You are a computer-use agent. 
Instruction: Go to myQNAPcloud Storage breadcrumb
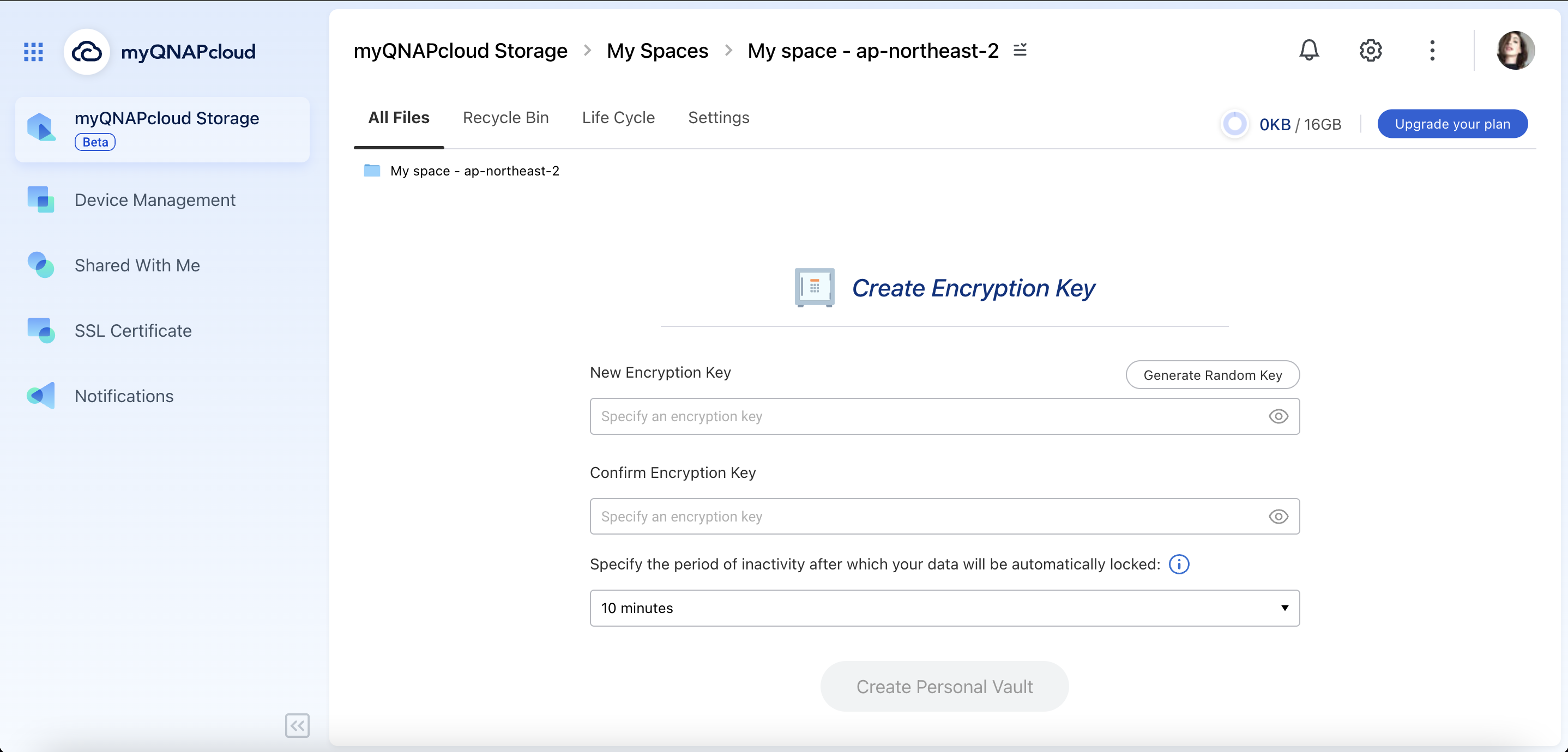tap(460, 50)
